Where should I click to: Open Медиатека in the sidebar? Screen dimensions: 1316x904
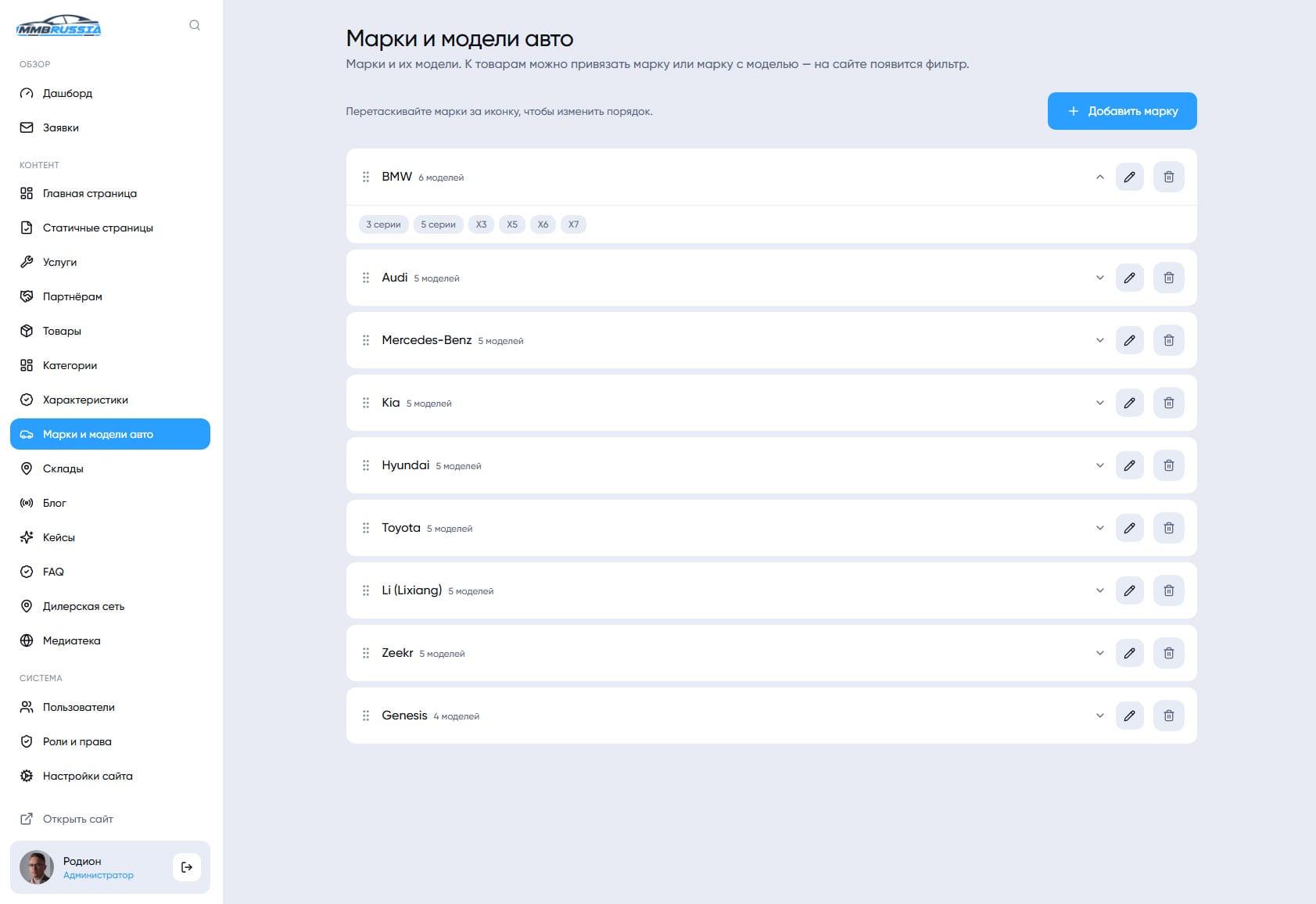point(110,640)
